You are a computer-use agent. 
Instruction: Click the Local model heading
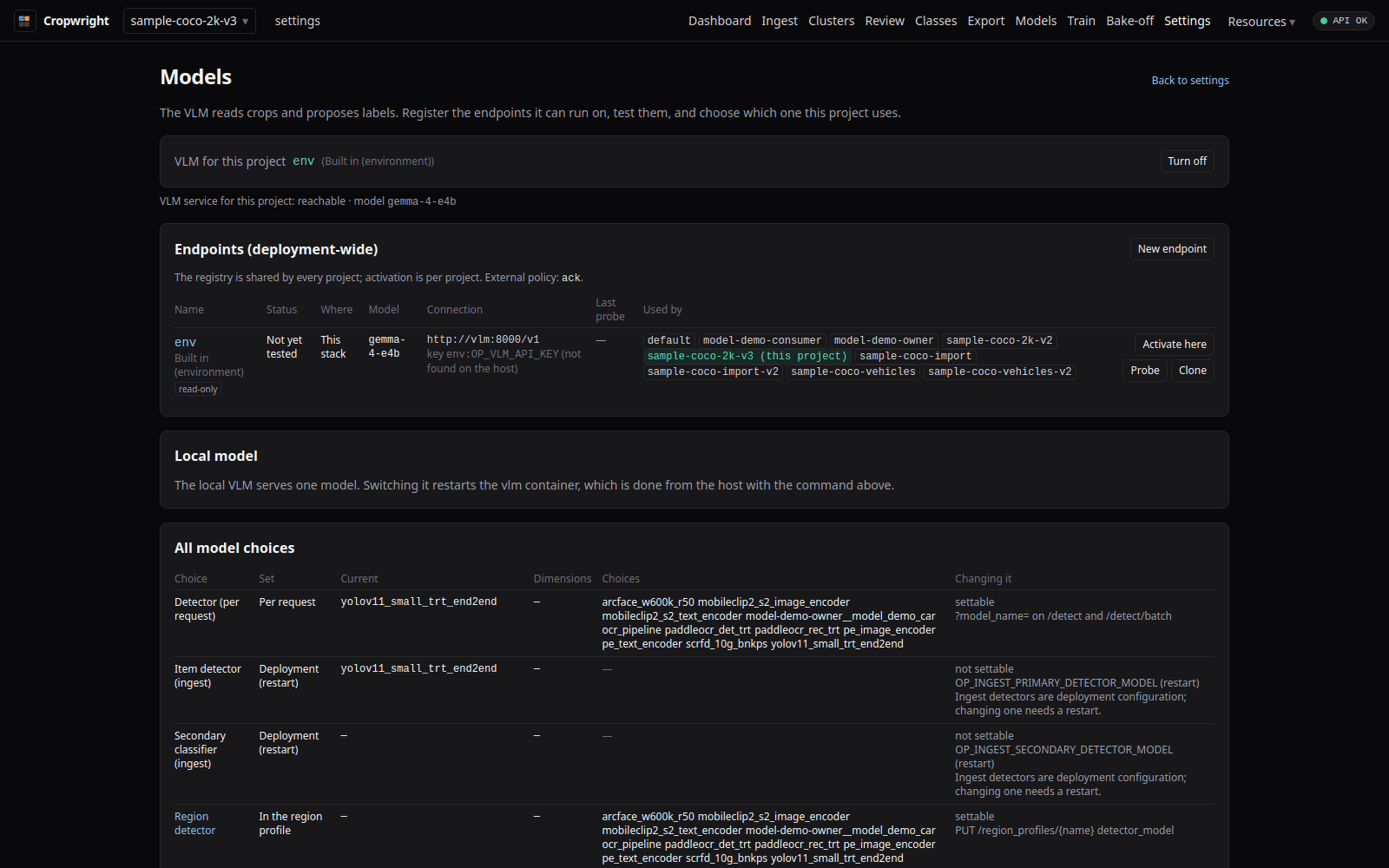tap(216, 456)
